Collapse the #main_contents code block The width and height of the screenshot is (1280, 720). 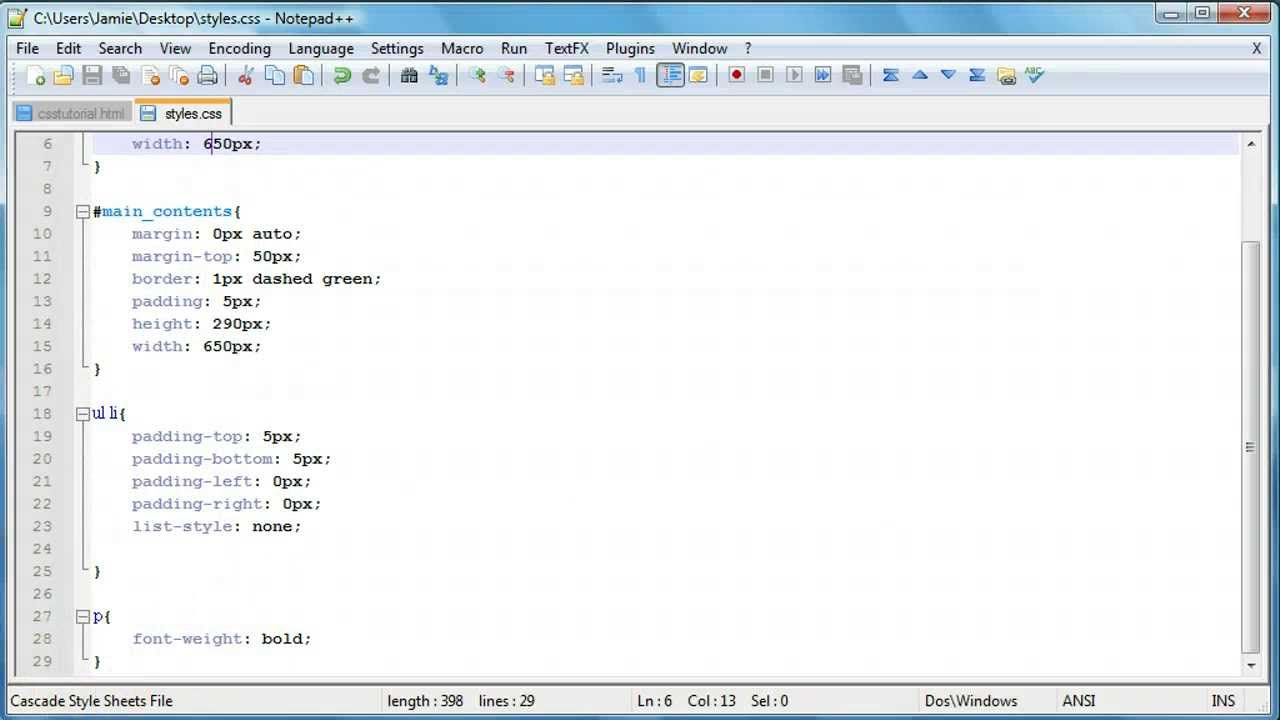pos(83,211)
